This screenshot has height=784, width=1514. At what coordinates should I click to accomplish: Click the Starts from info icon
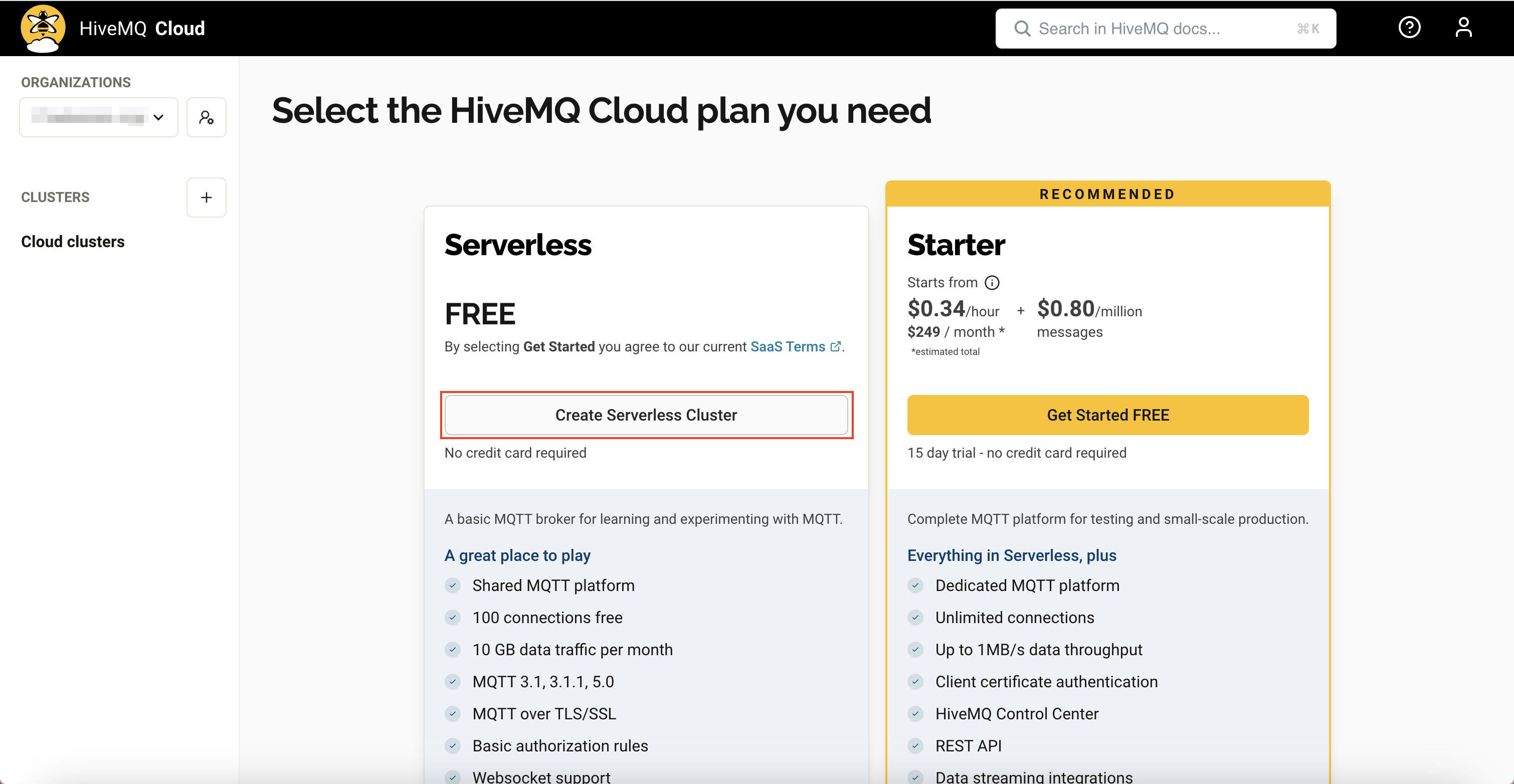(x=992, y=283)
